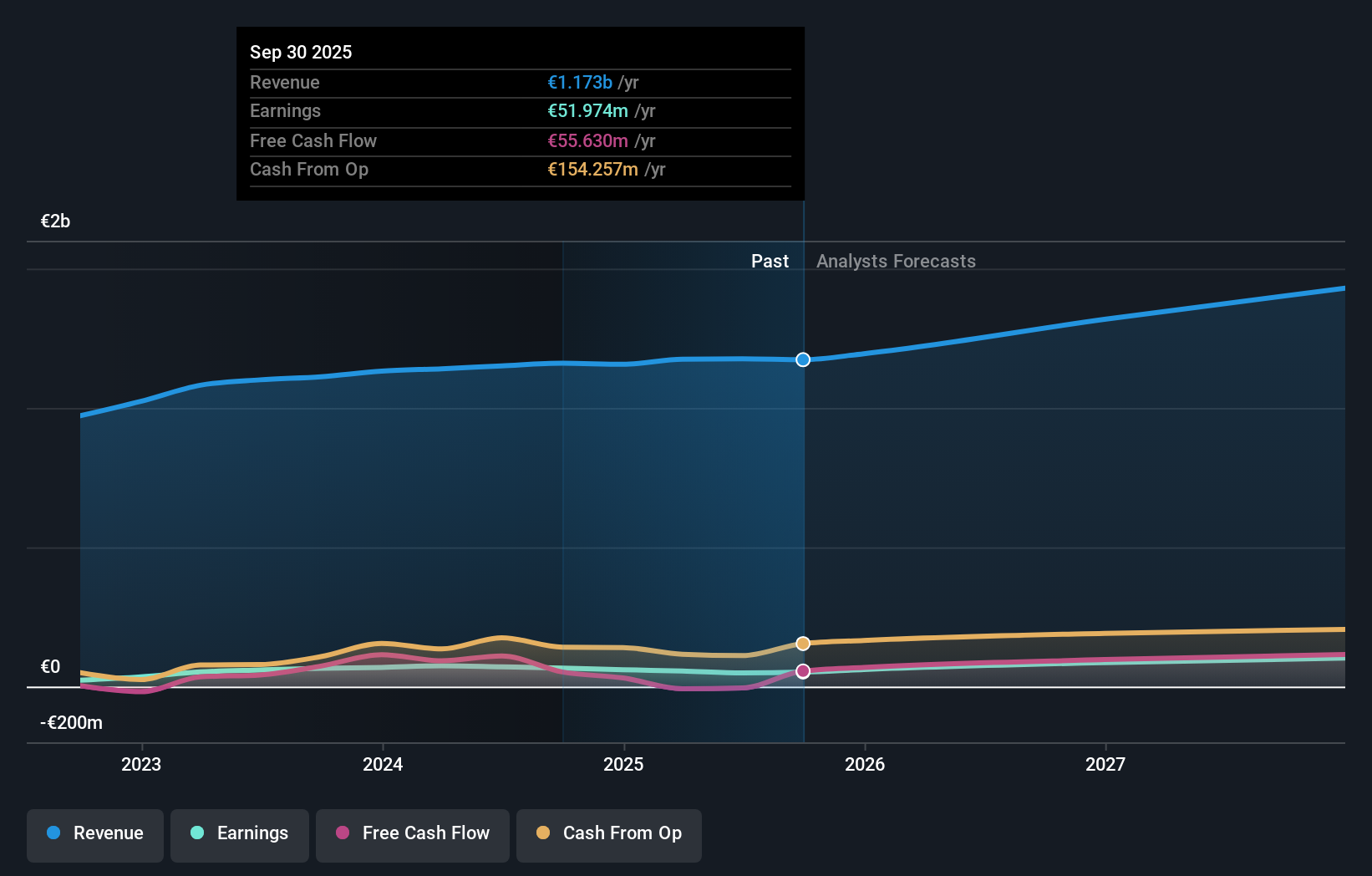The image size is (1372, 876).
Task: Toggle the Earnings series off
Action: click(x=240, y=835)
